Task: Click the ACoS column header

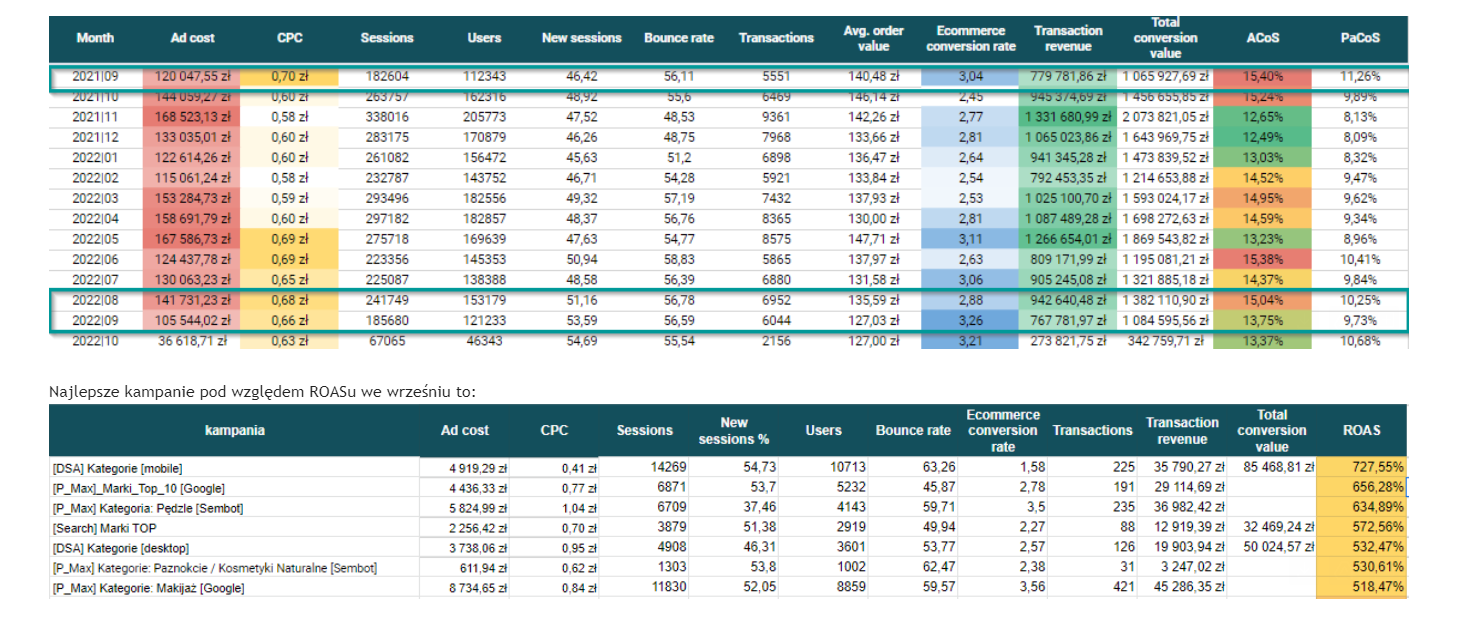Action: tap(1261, 38)
